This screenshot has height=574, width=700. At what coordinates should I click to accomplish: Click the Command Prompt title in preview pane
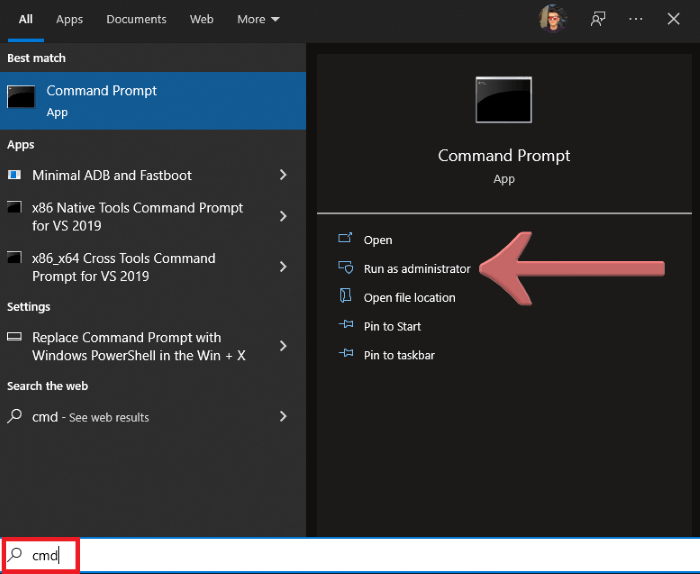(x=504, y=156)
